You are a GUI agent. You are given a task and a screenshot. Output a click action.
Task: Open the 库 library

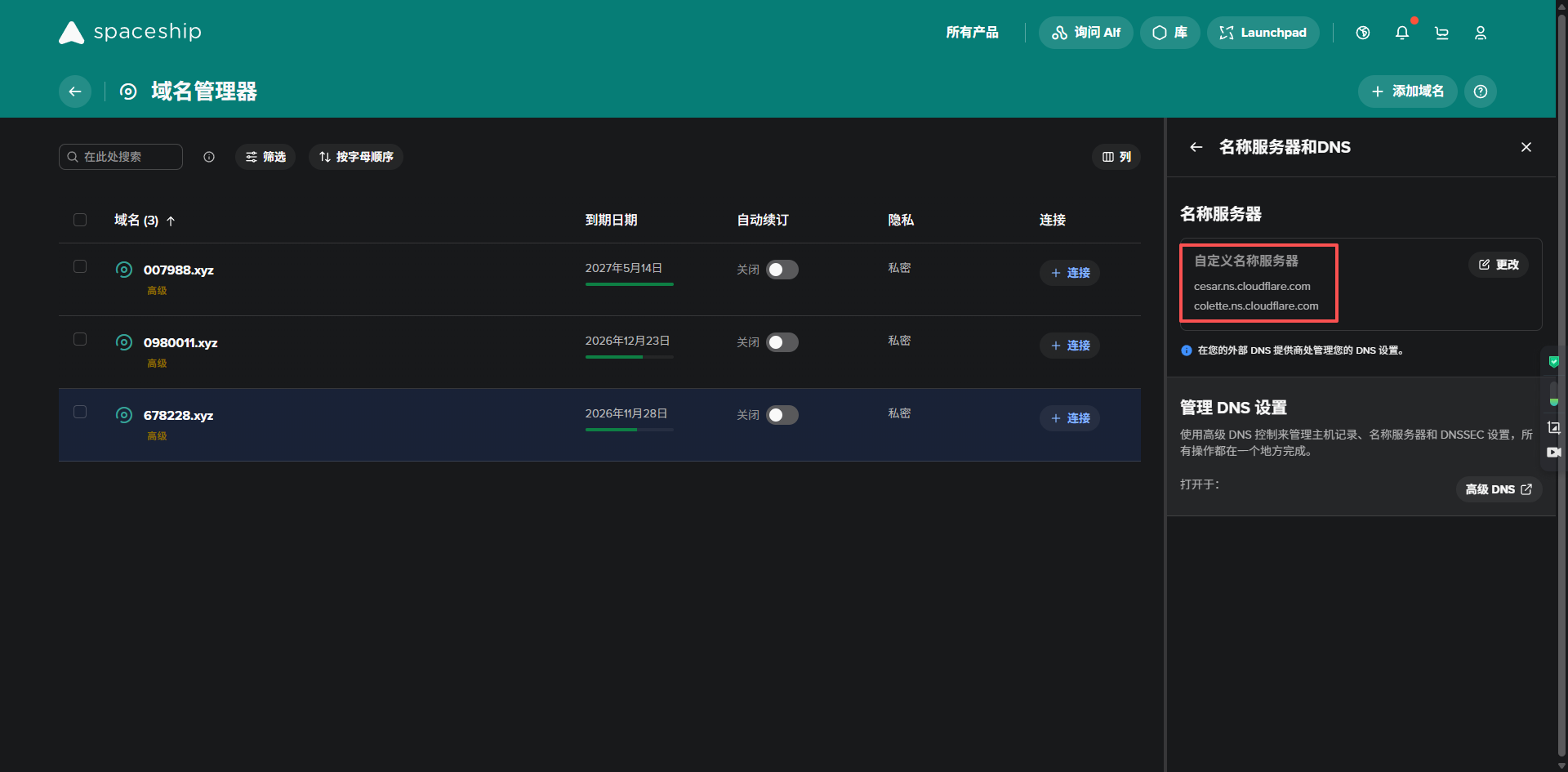tap(1169, 33)
